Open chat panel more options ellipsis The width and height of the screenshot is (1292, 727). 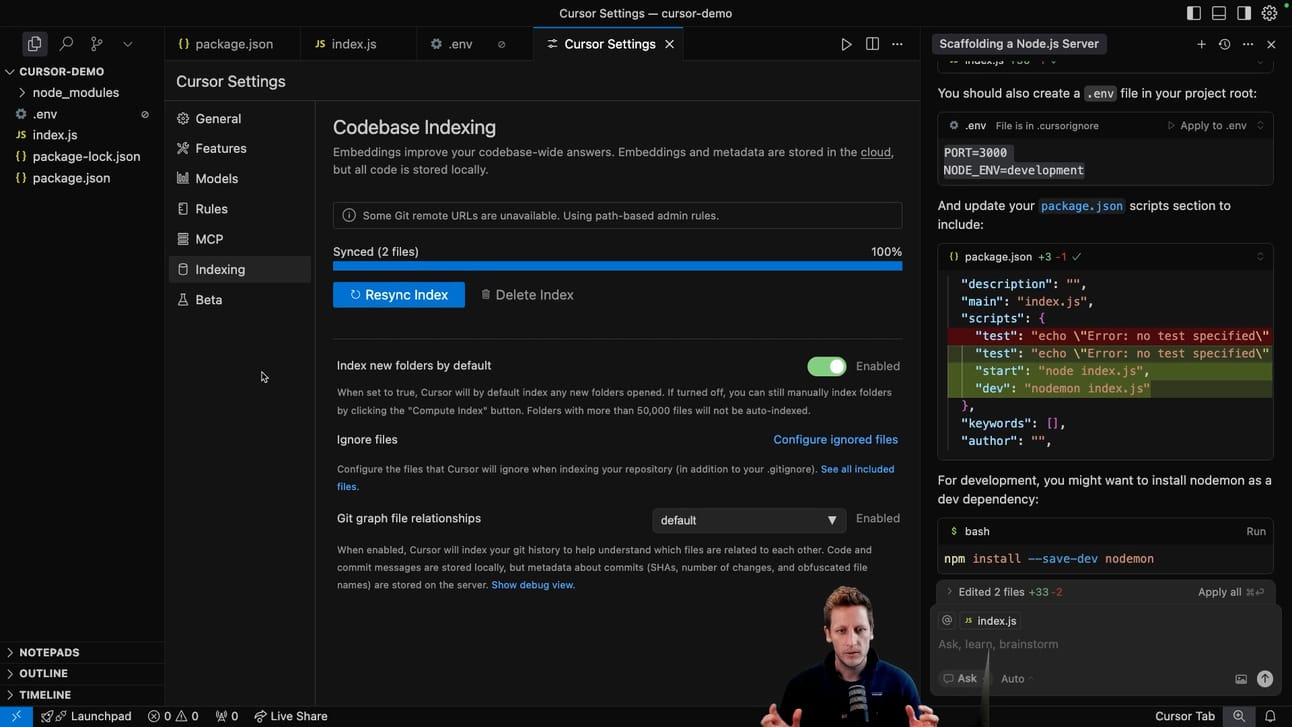[1248, 44]
